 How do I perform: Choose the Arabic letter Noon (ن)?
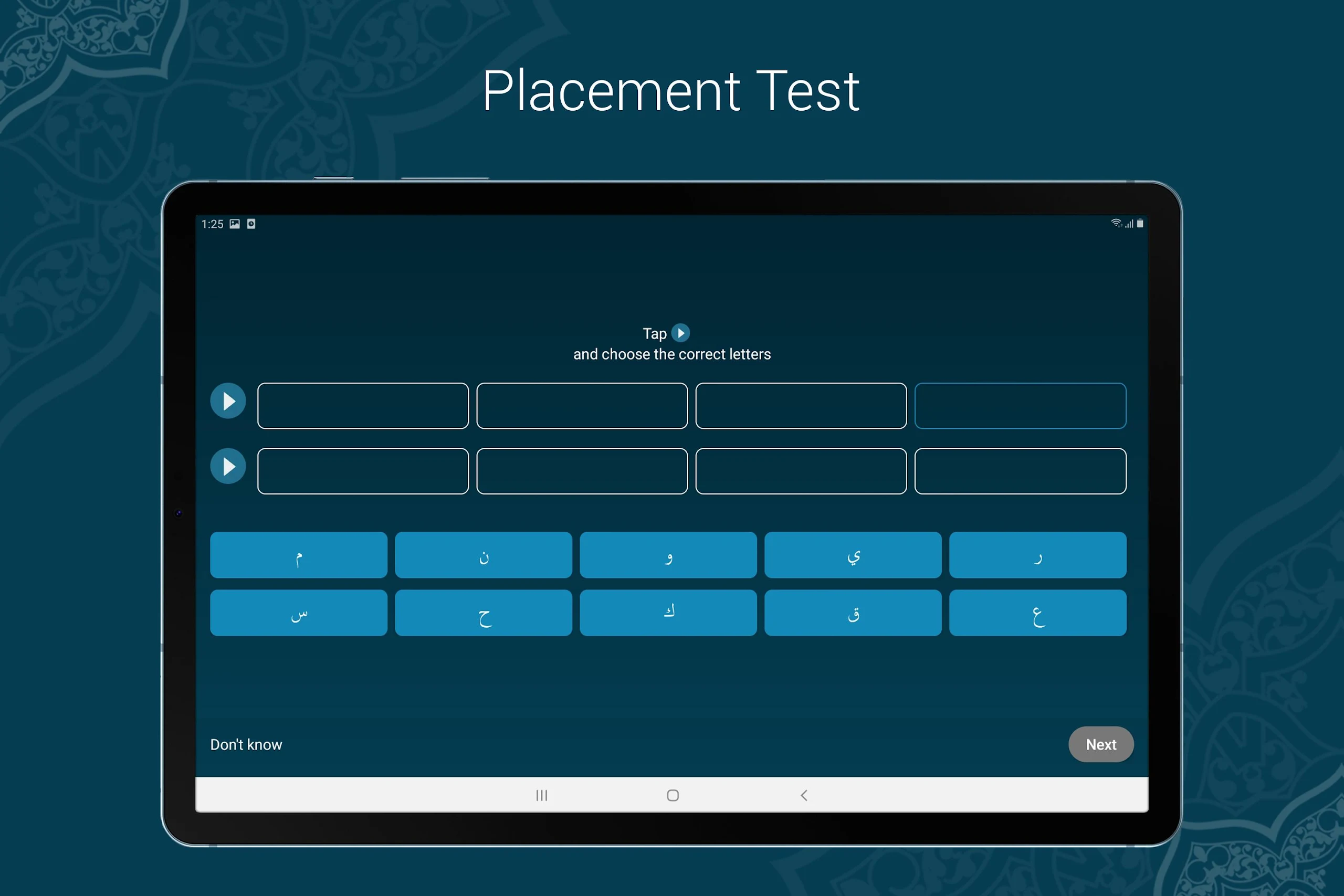click(x=483, y=555)
